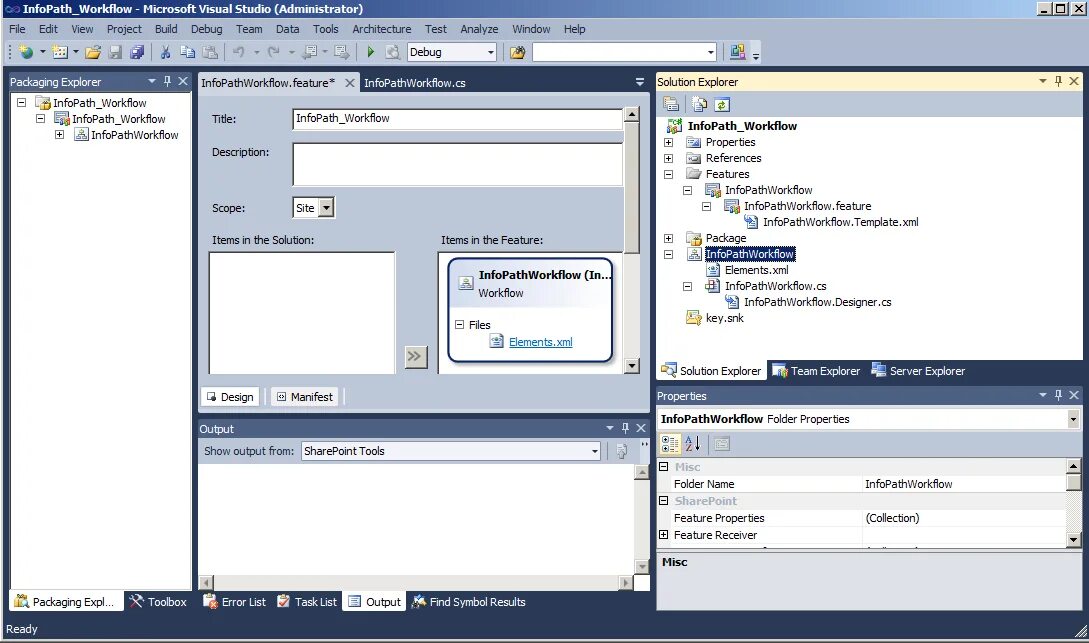Click the Save toolbar icon
The image size is (1089, 643).
[x=115, y=52]
